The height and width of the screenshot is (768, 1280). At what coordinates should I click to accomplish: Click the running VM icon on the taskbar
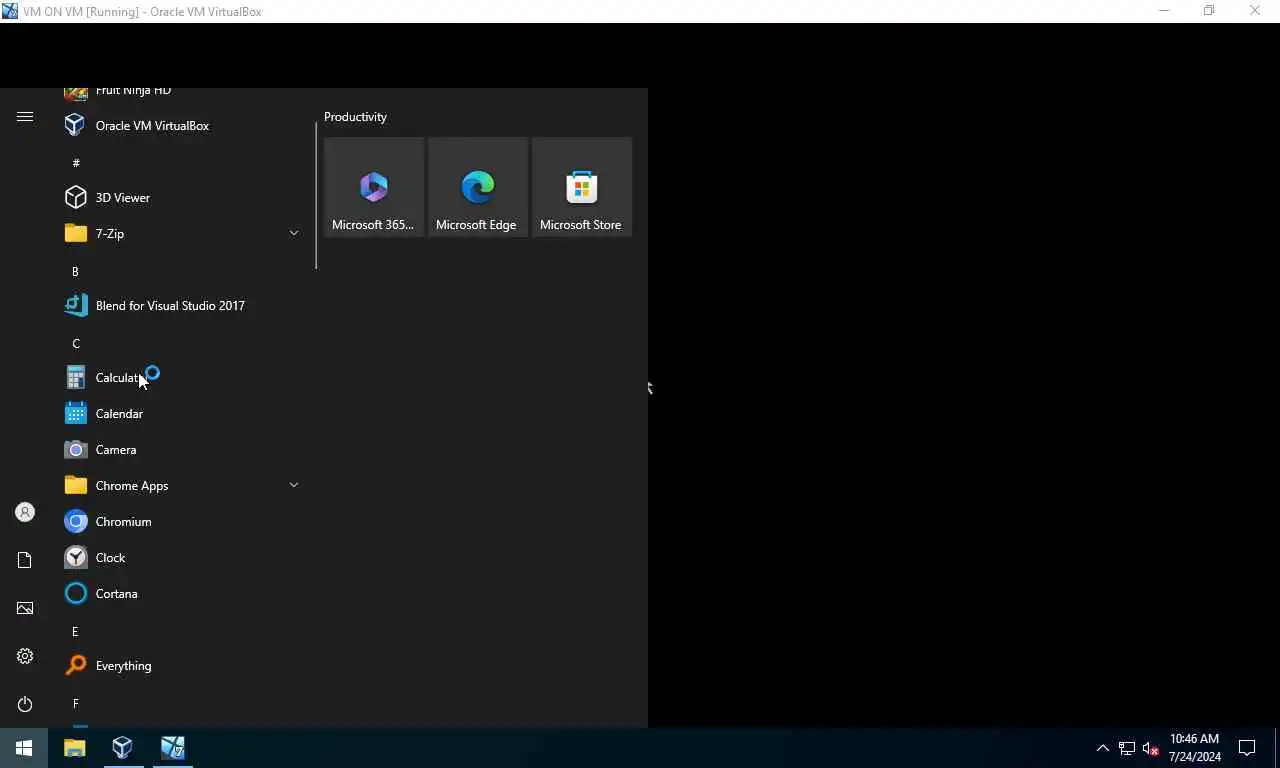point(172,748)
